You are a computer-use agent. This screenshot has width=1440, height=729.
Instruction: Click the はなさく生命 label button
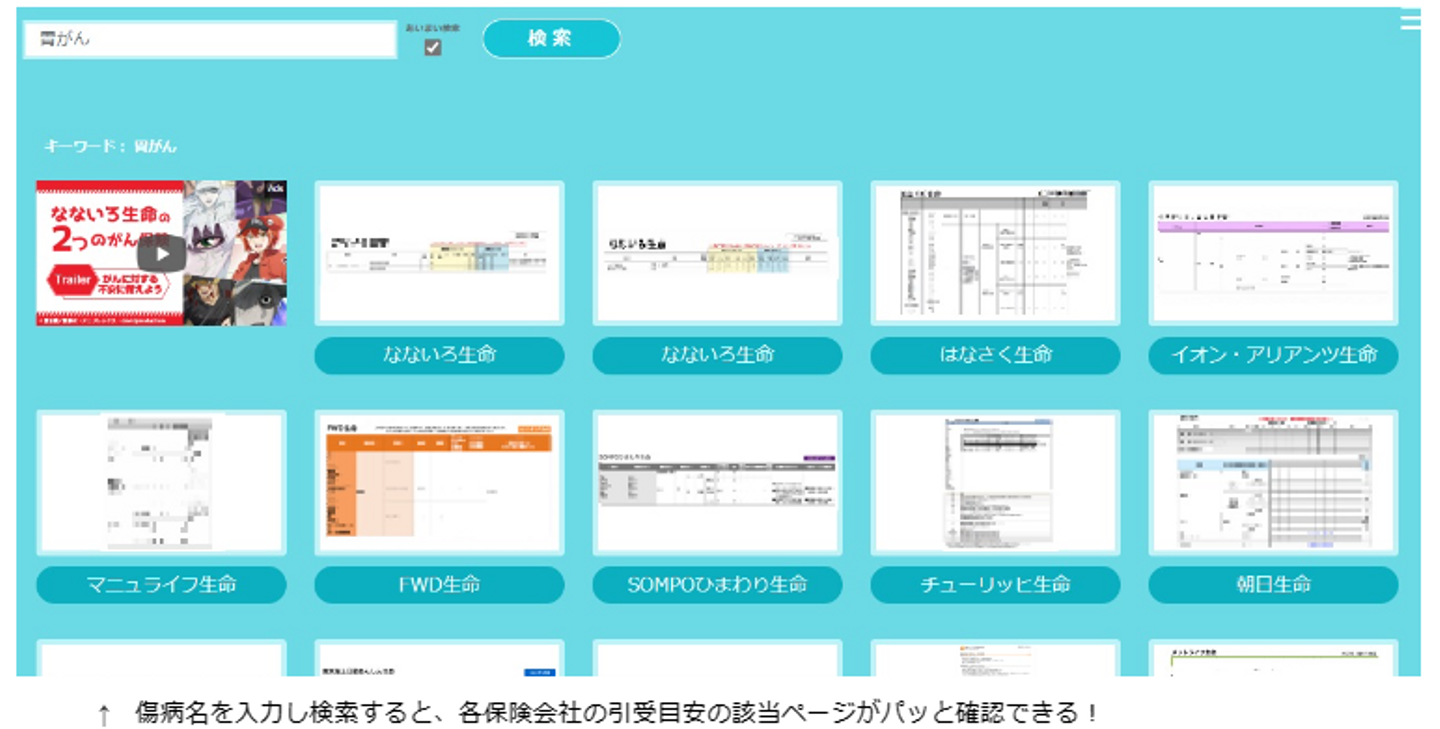995,355
